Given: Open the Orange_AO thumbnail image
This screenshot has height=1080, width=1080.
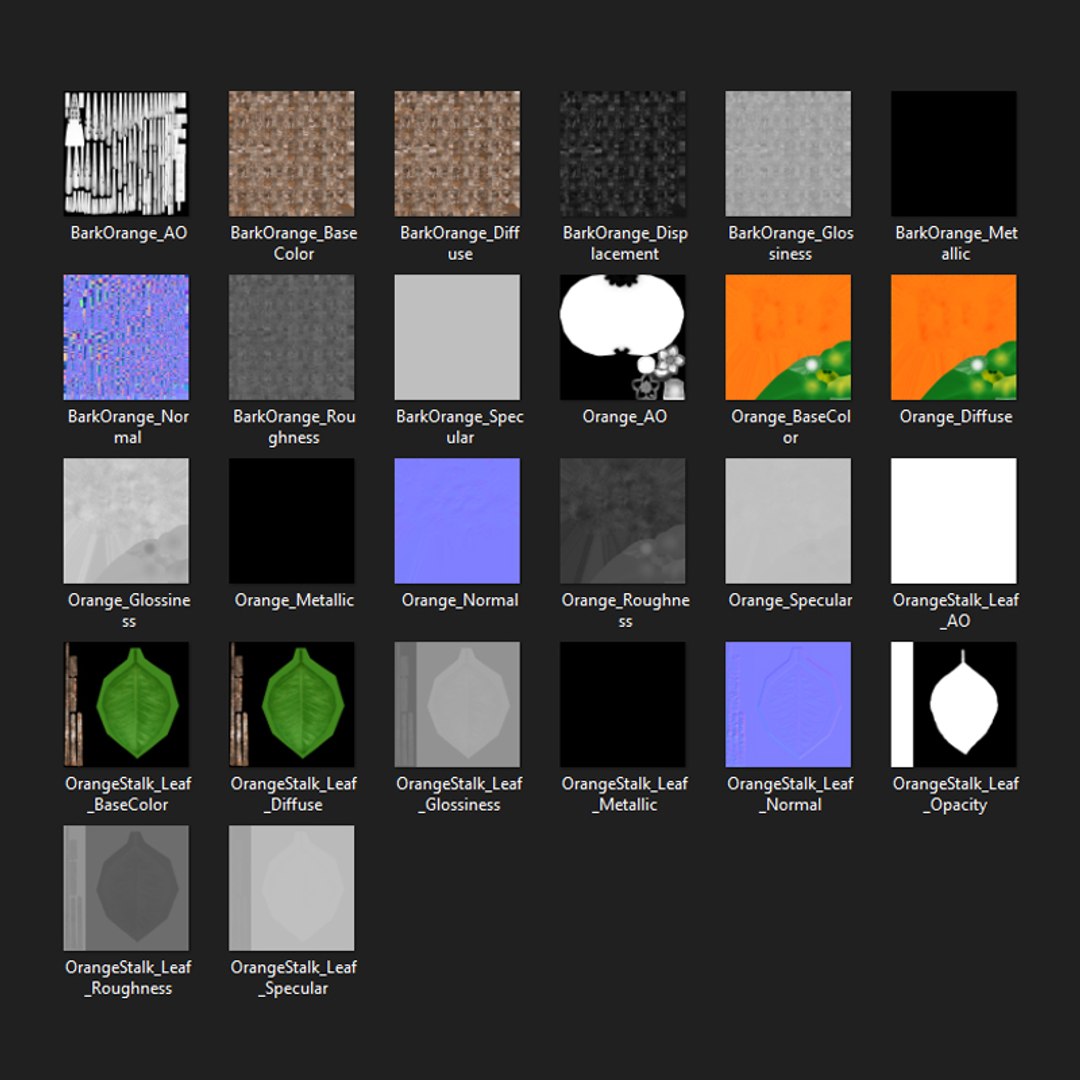Looking at the screenshot, I should (623, 338).
